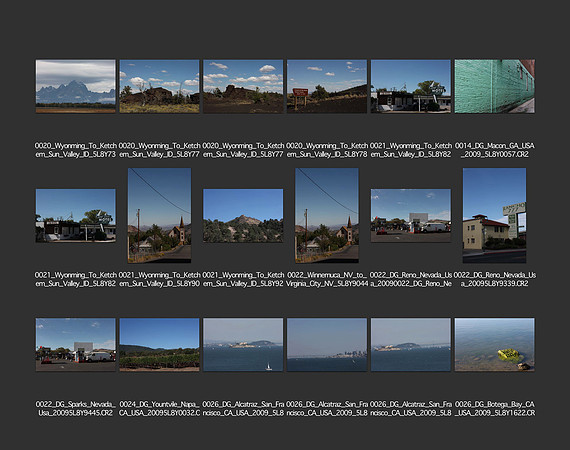
Task: Click filename ending Sun_Valley_ID_5L8Y78
Action: [x=327, y=150]
